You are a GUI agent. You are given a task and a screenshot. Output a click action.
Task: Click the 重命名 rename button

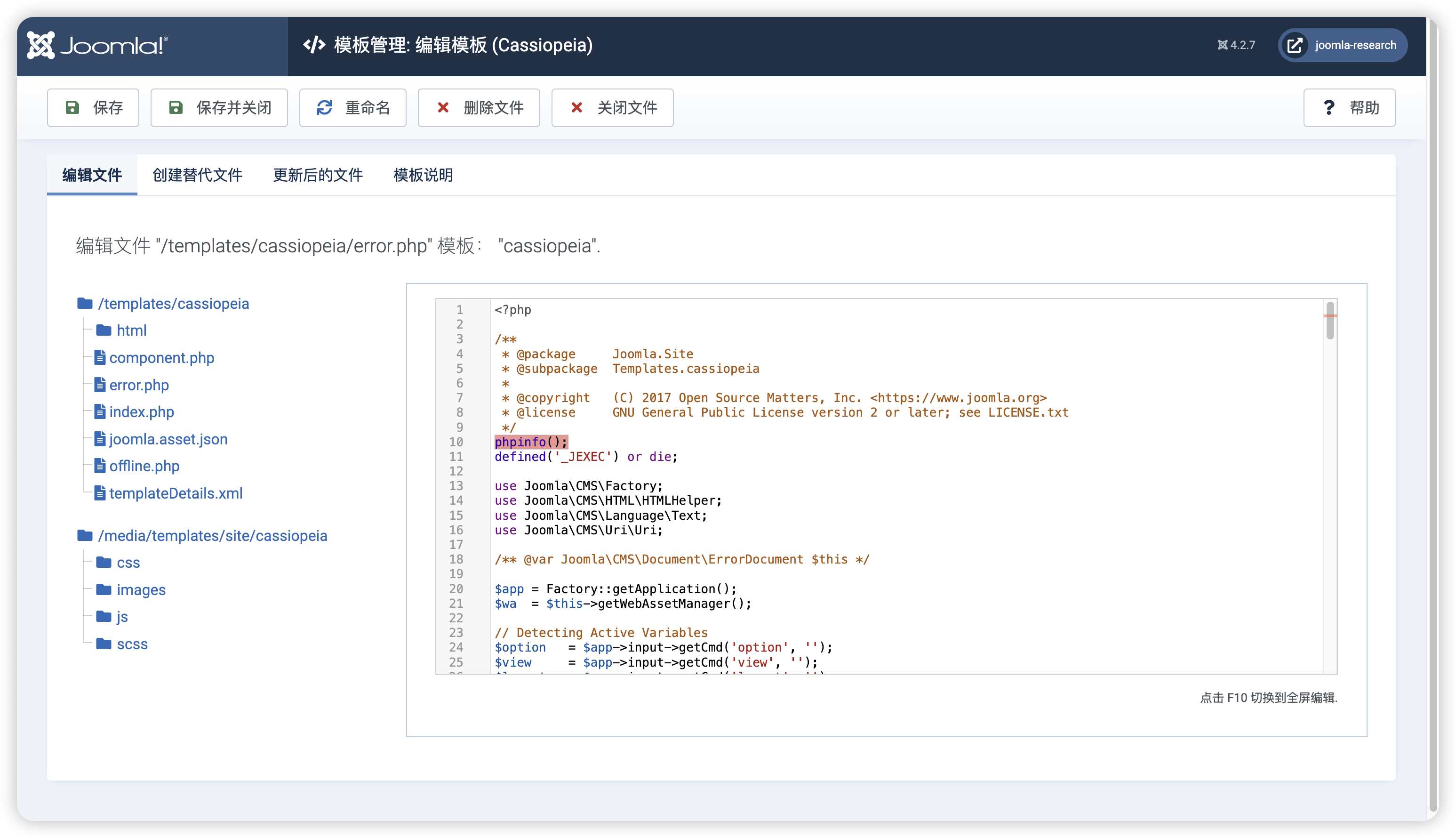(x=352, y=108)
